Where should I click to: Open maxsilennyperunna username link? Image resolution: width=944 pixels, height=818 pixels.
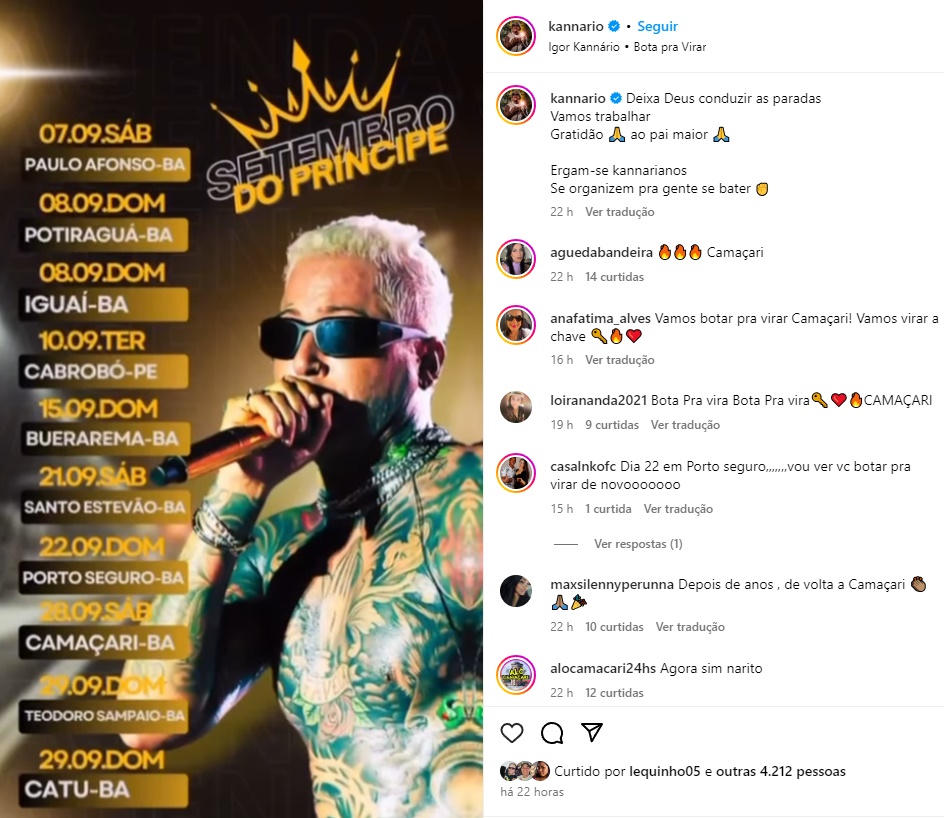click(x=612, y=584)
